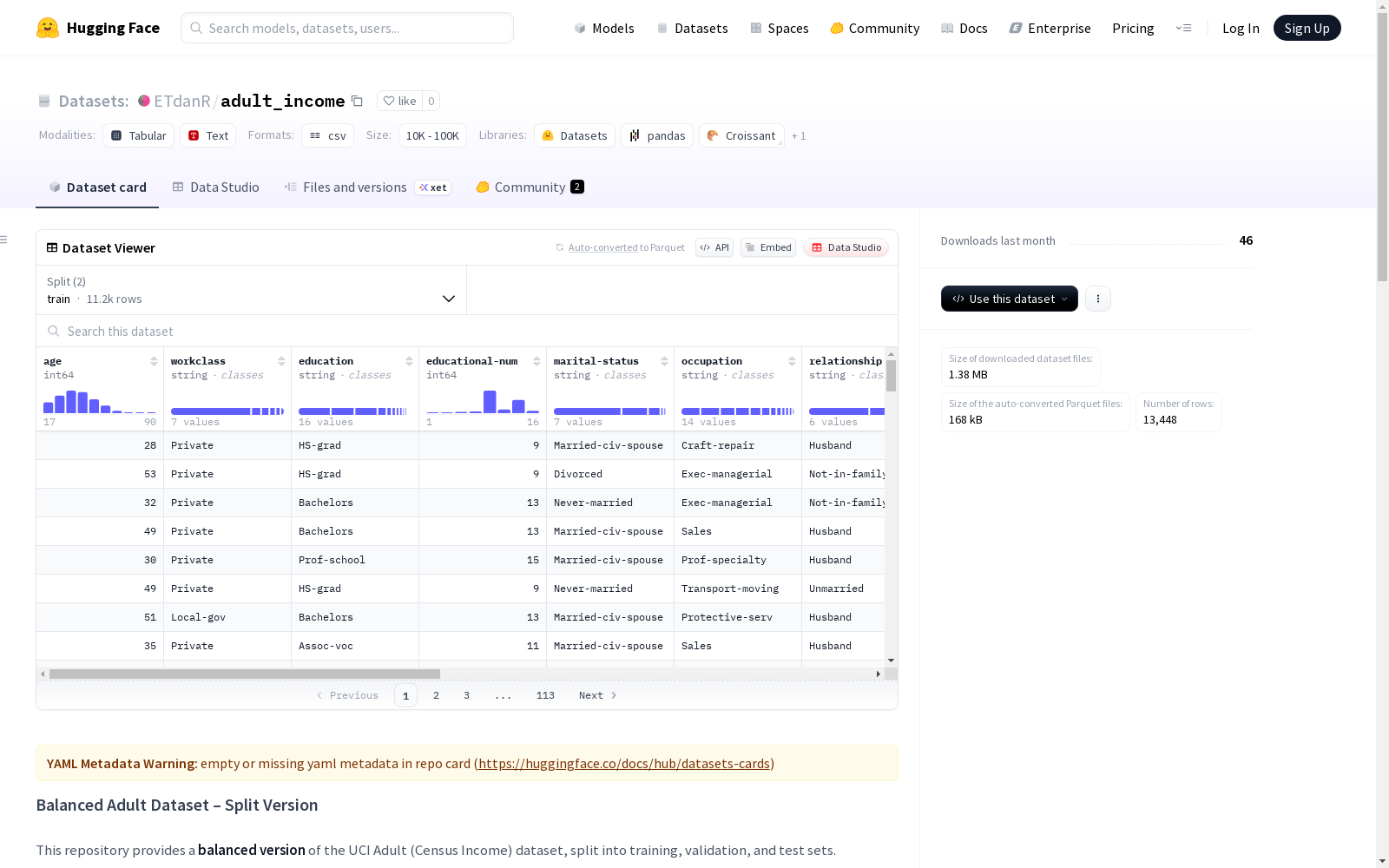Go to page 3 of the dataset
The width and height of the screenshot is (1389, 868).
[466, 695]
